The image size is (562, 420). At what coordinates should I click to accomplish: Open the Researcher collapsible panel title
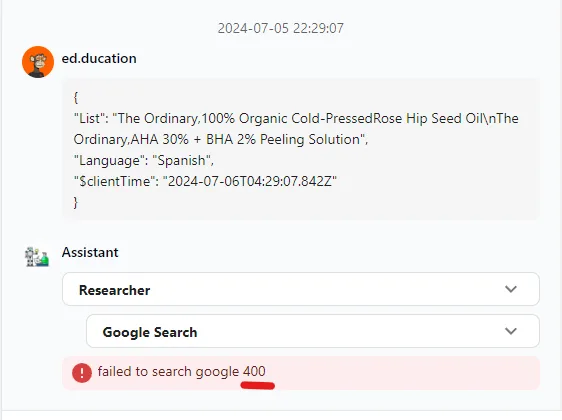[x=114, y=290]
